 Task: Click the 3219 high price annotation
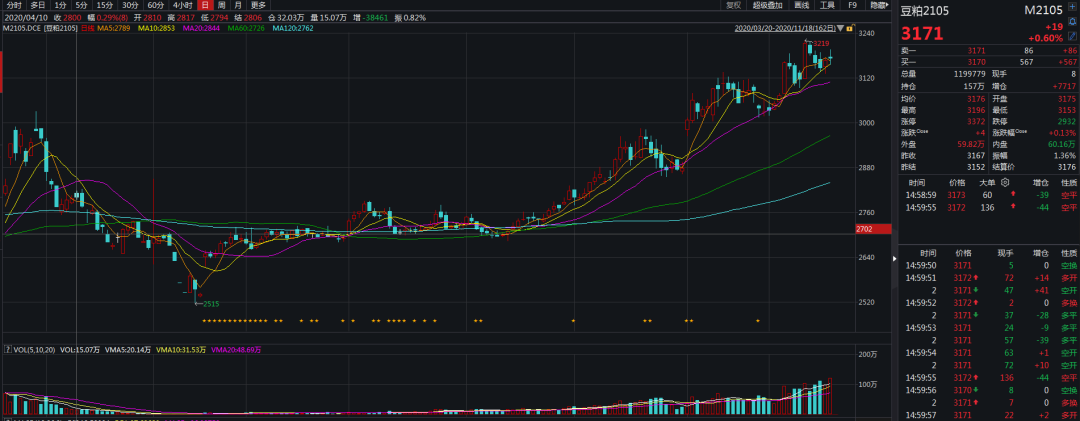tap(821, 43)
